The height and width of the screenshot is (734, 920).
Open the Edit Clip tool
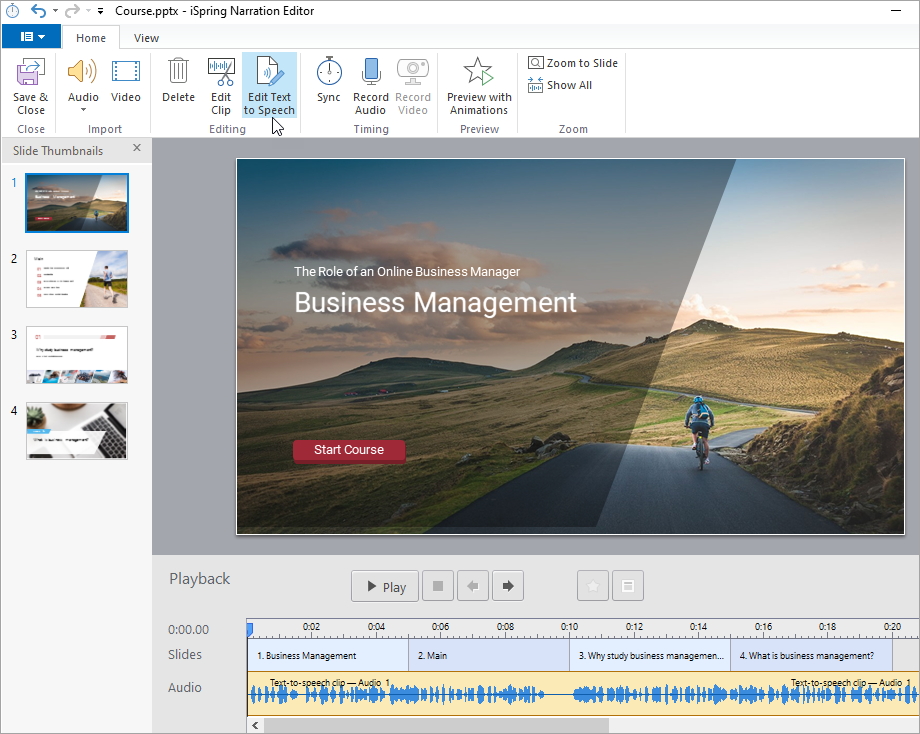click(221, 86)
